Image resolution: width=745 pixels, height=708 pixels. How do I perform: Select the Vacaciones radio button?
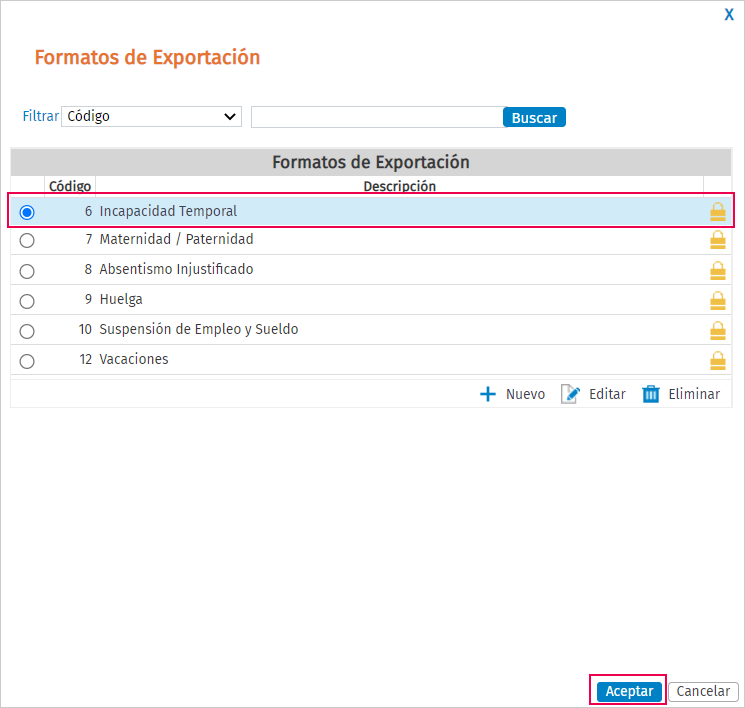pos(27,361)
